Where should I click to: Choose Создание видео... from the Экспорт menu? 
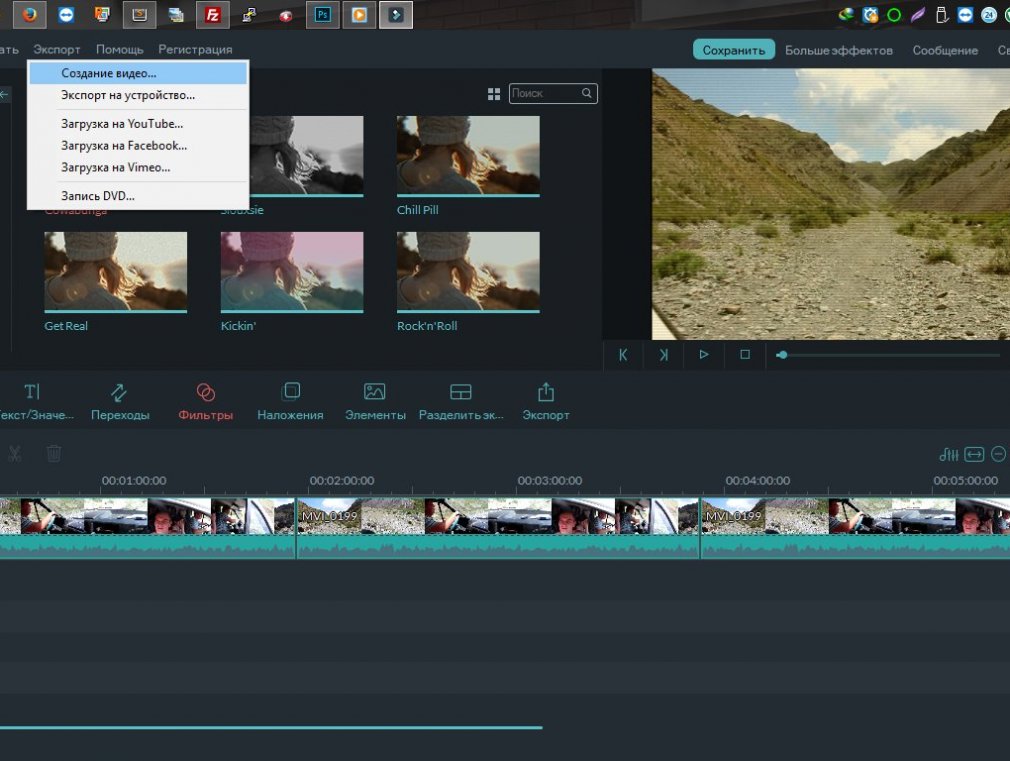(x=109, y=73)
